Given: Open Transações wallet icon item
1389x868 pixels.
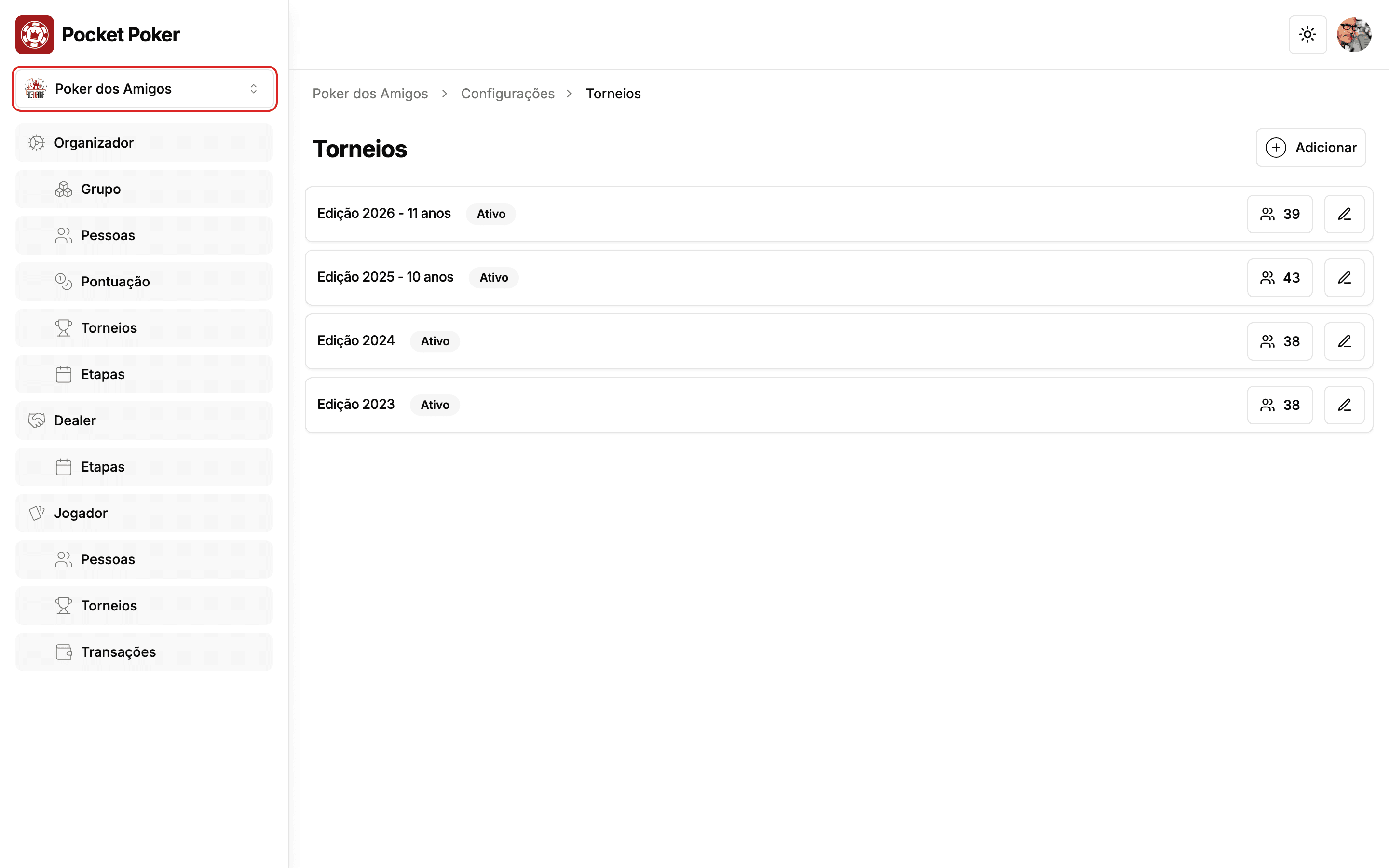Looking at the screenshot, I should (144, 652).
